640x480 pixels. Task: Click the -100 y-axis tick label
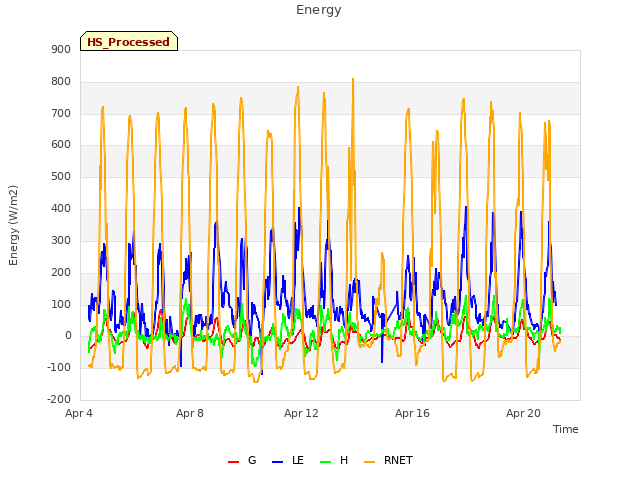pos(59,367)
